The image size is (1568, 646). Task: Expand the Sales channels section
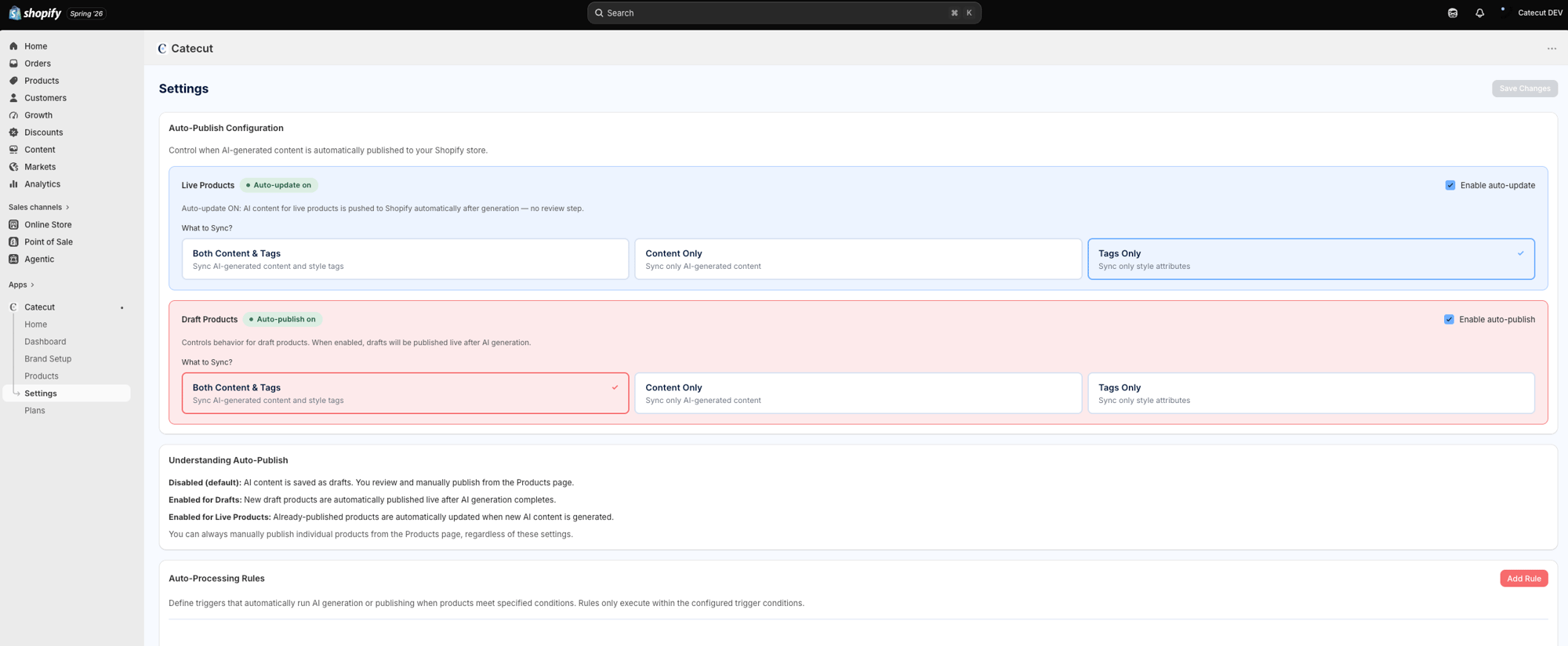point(39,207)
